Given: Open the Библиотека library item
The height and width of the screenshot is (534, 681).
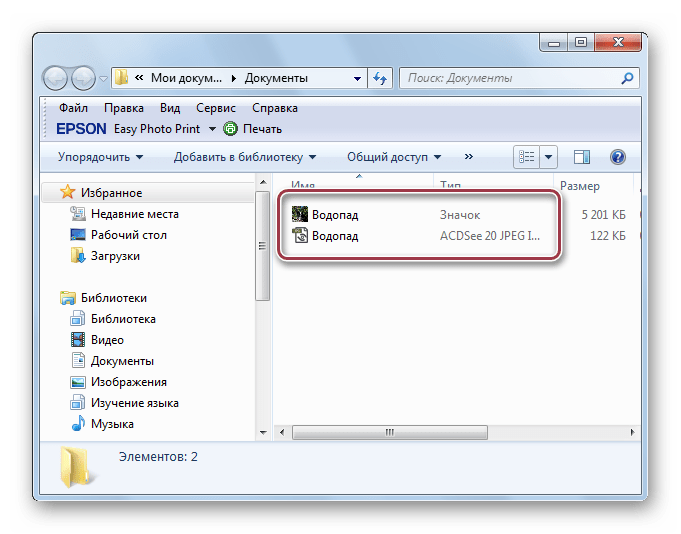Looking at the screenshot, I should pos(123,319).
